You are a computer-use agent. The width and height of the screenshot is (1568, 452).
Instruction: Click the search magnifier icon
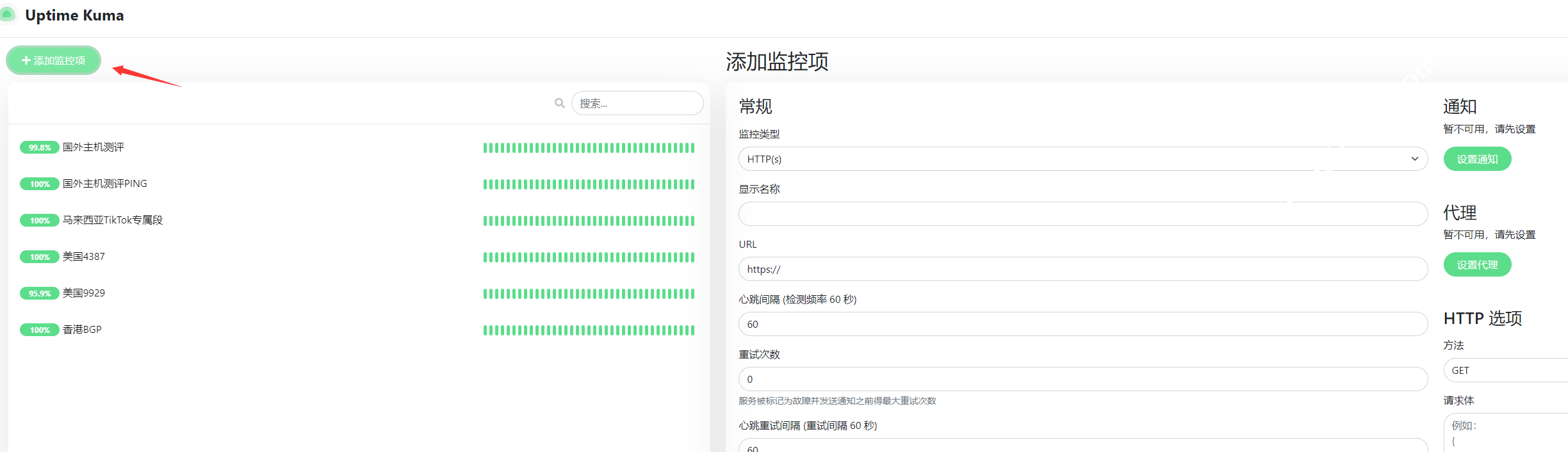point(559,103)
